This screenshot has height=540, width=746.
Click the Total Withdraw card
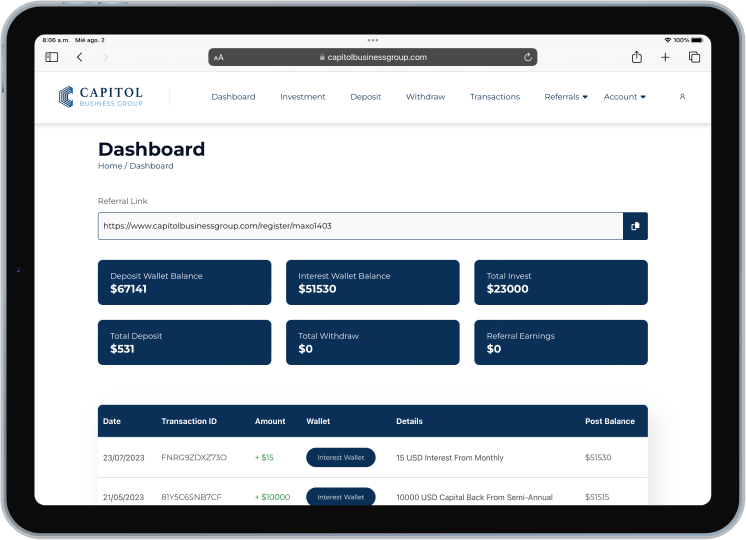point(373,343)
